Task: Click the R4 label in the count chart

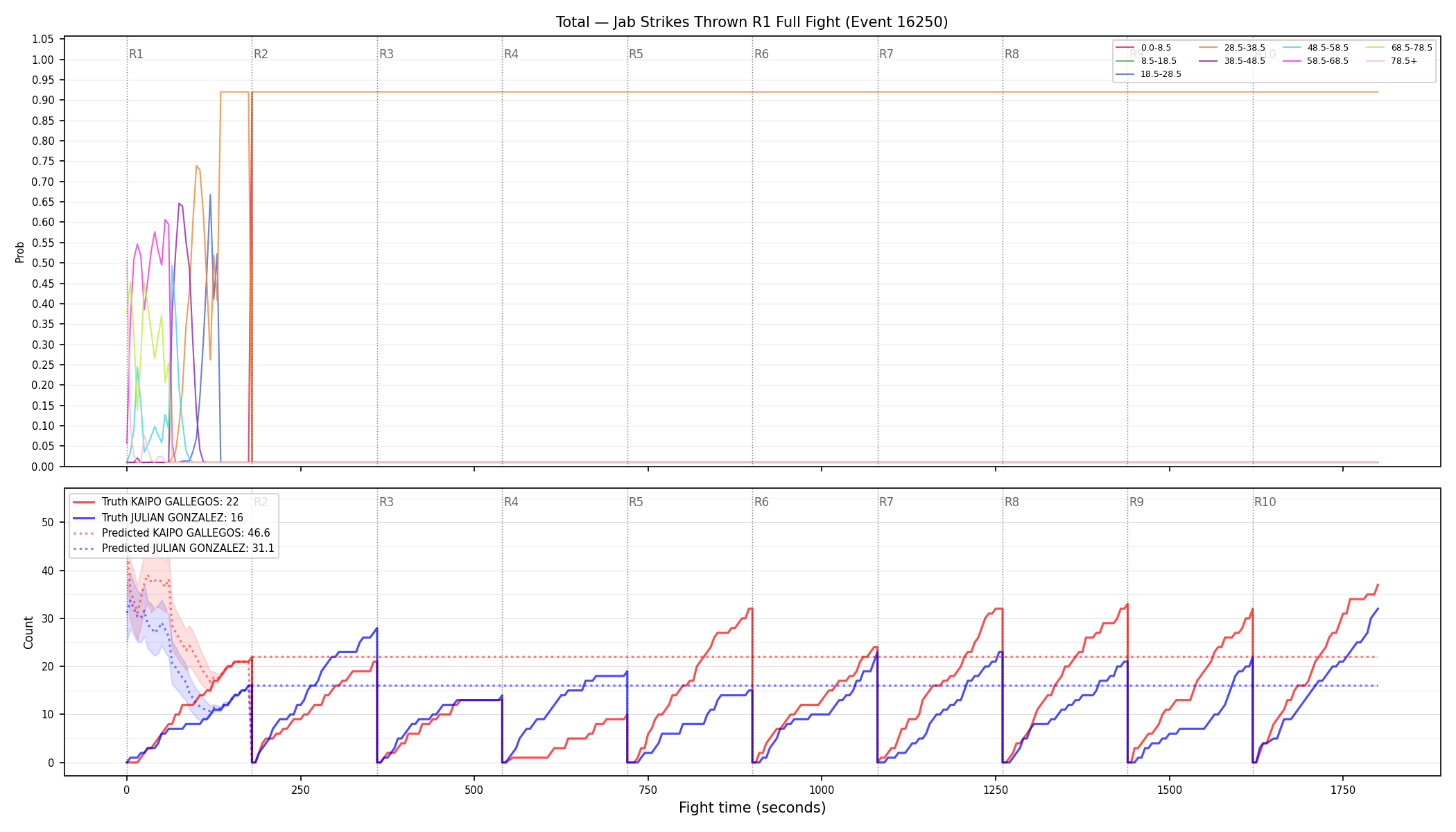Action: pyautogui.click(x=511, y=502)
